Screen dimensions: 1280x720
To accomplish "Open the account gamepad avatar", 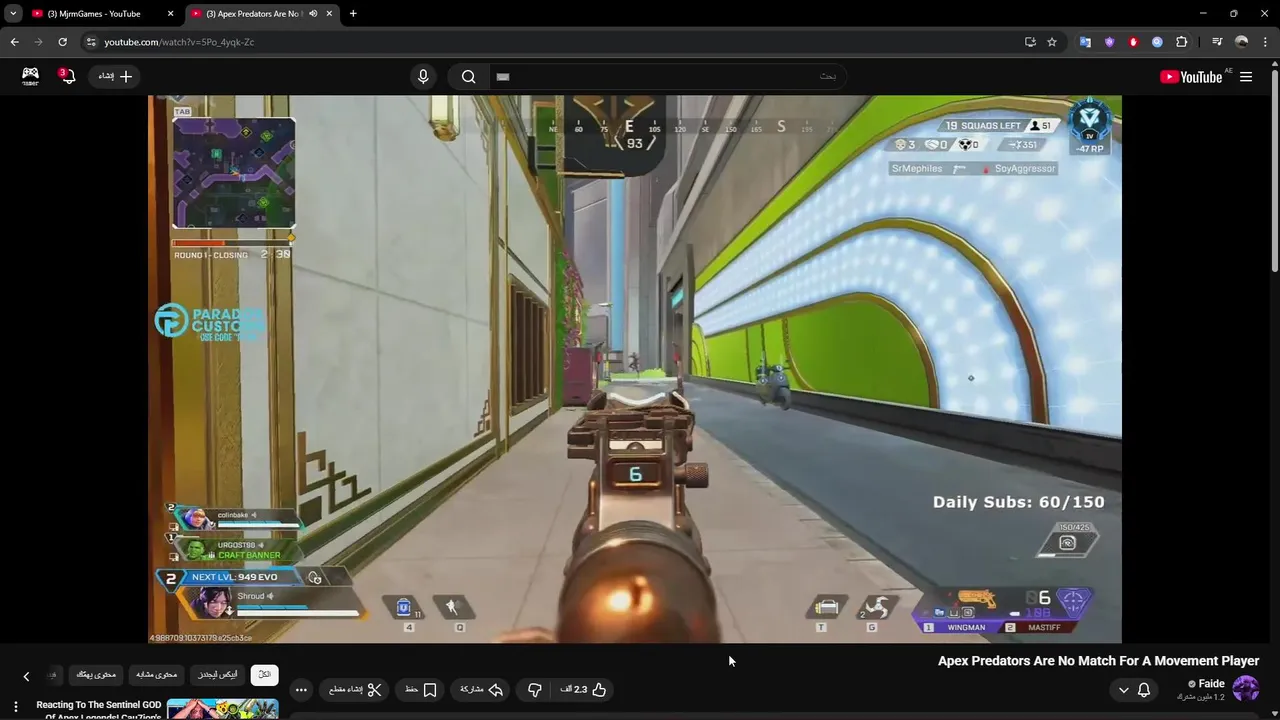I will (x=31, y=76).
